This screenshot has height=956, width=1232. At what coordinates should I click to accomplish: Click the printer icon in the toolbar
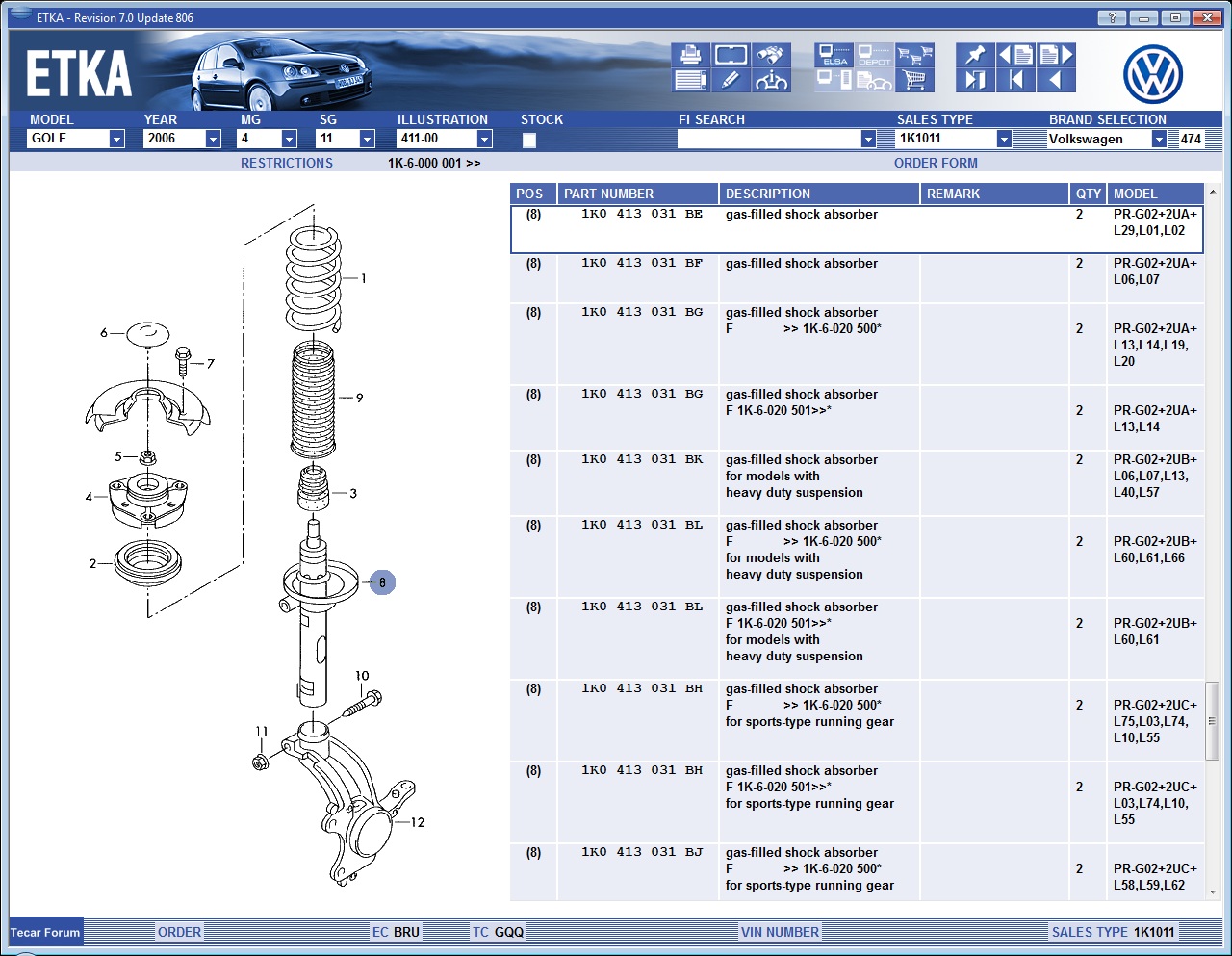[x=690, y=55]
